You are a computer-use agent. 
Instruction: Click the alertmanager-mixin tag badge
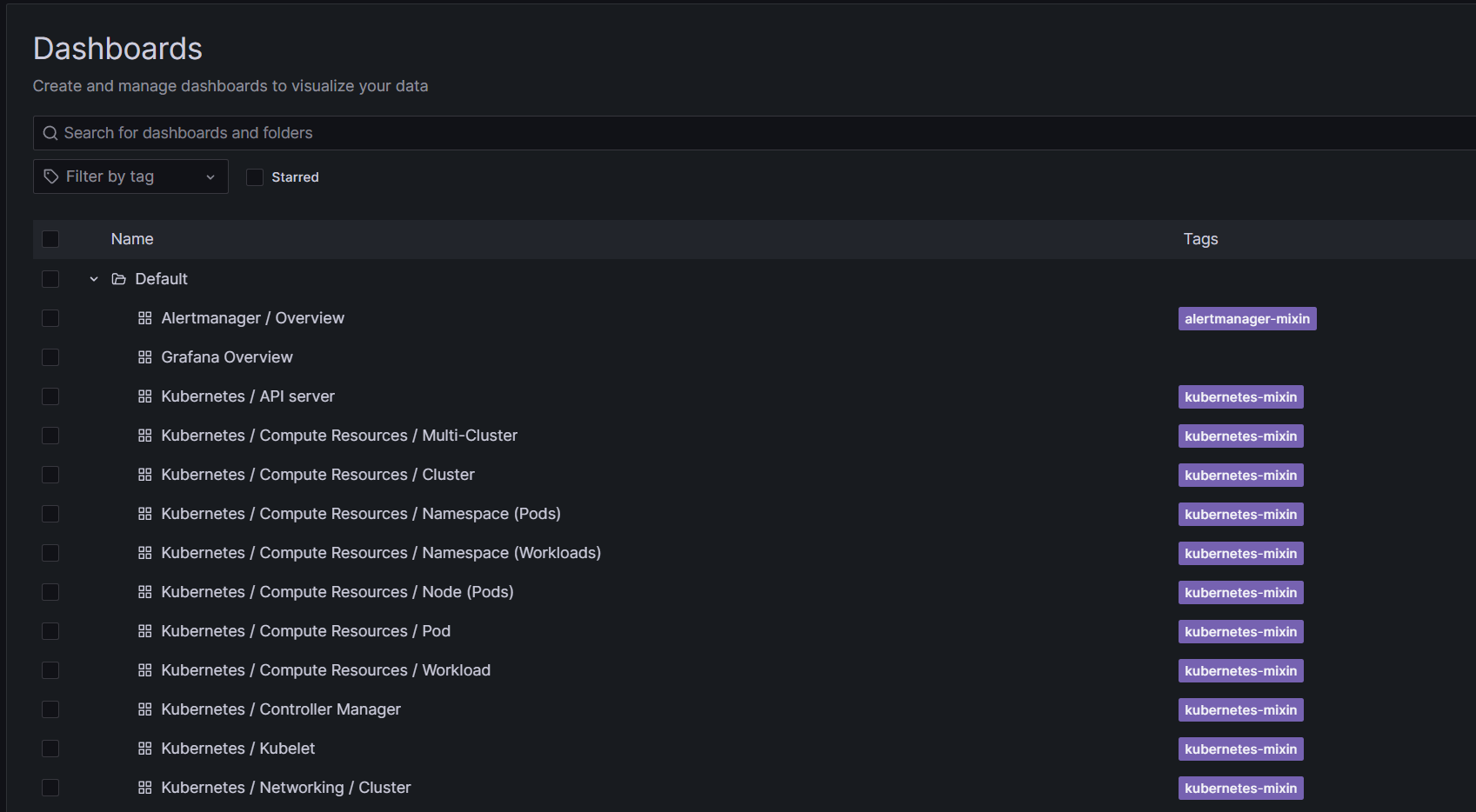click(x=1246, y=319)
